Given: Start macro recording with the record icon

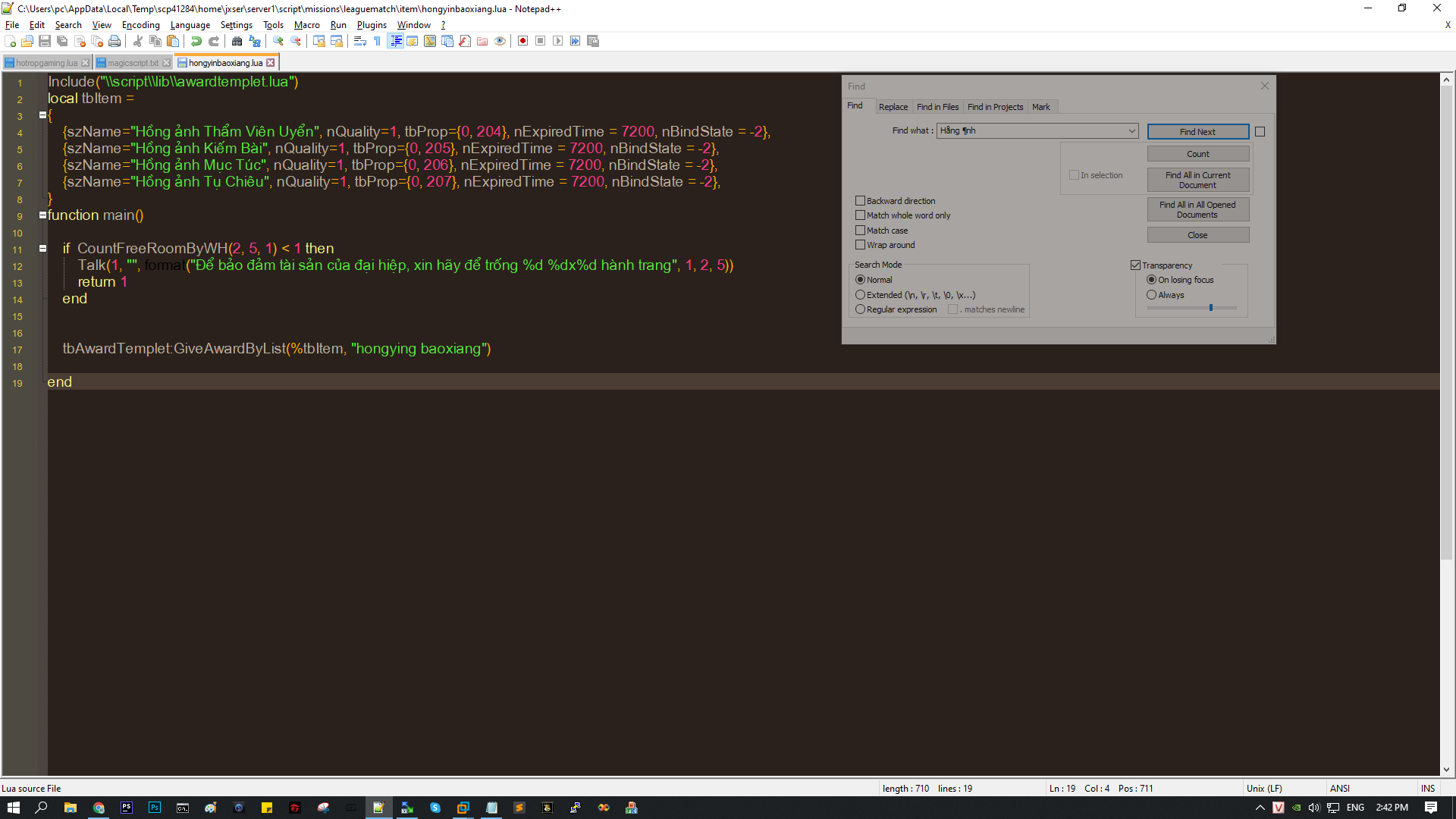Looking at the screenshot, I should pyautogui.click(x=522, y=42).
